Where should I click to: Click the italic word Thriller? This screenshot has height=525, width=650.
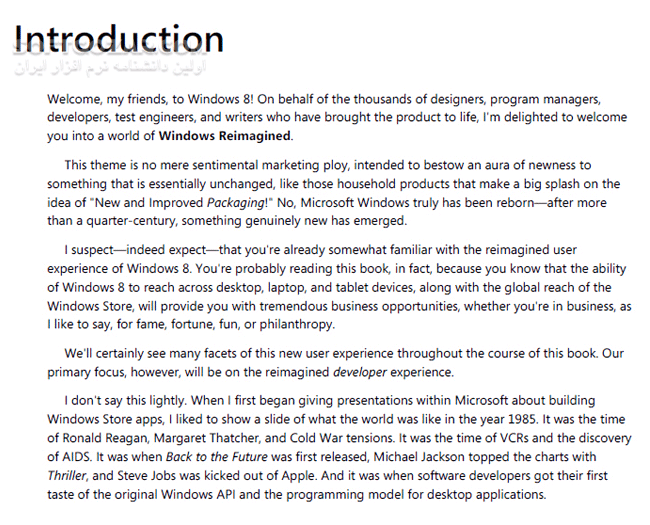pyautogui.click(x=67, y=476)
